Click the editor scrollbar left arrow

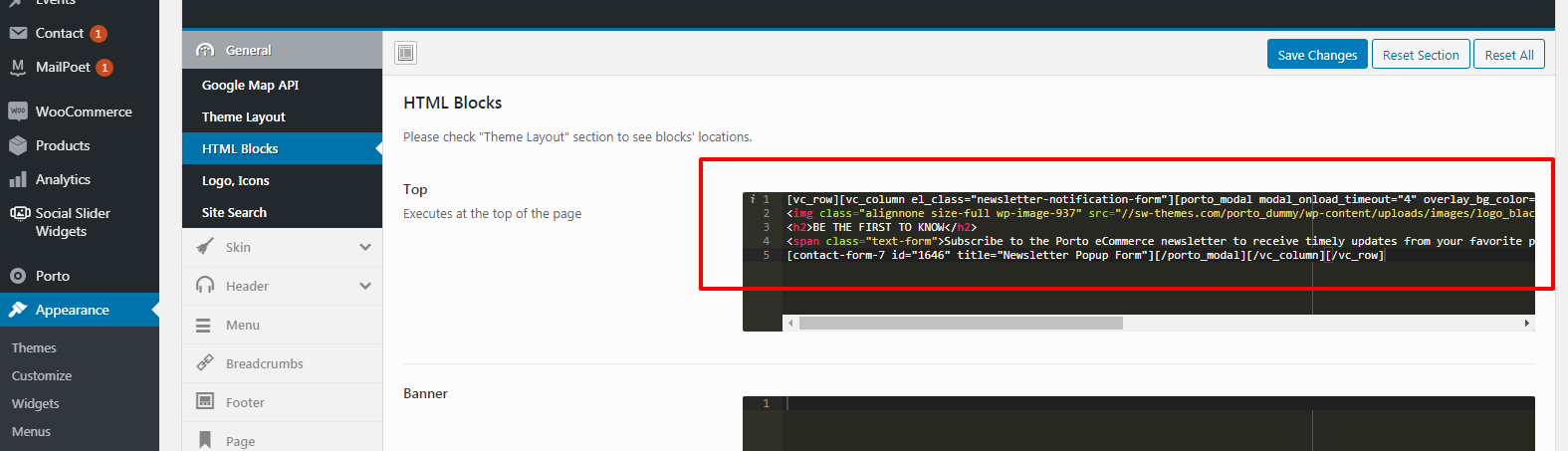click(x=790, y=323)
